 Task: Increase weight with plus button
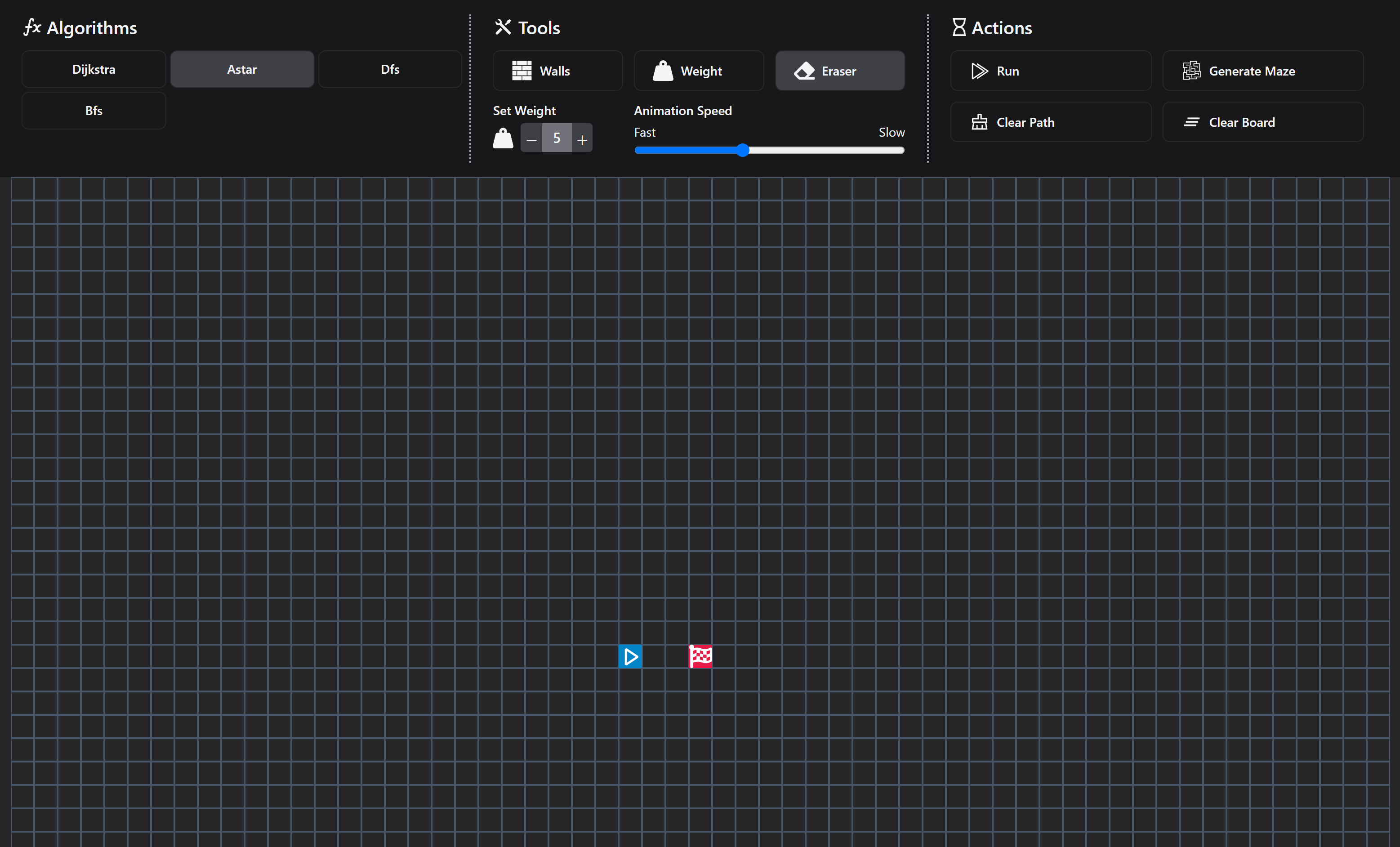[582, 138]
